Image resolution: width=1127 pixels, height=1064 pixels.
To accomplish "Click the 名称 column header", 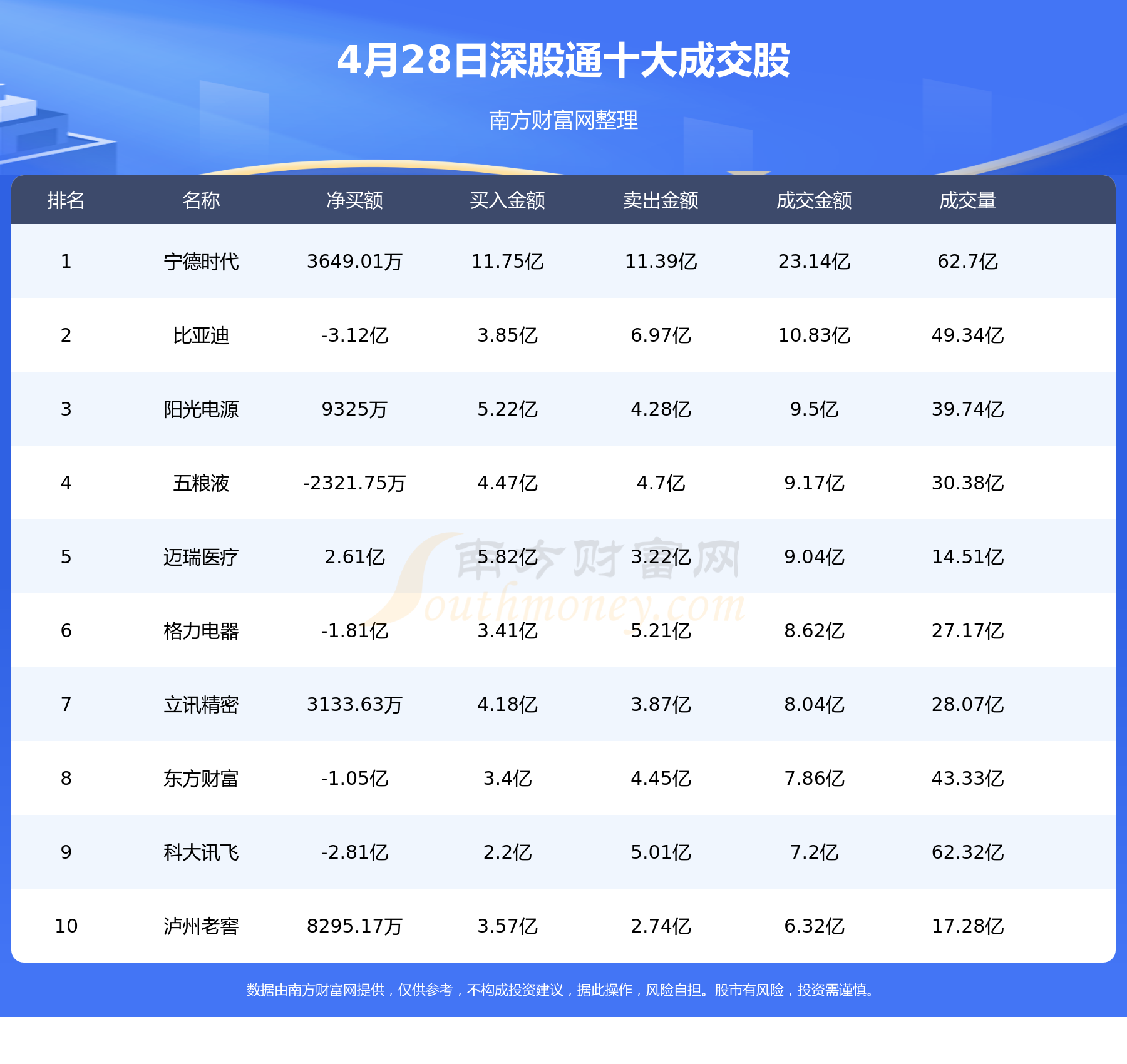I will (x=201, y=200).
